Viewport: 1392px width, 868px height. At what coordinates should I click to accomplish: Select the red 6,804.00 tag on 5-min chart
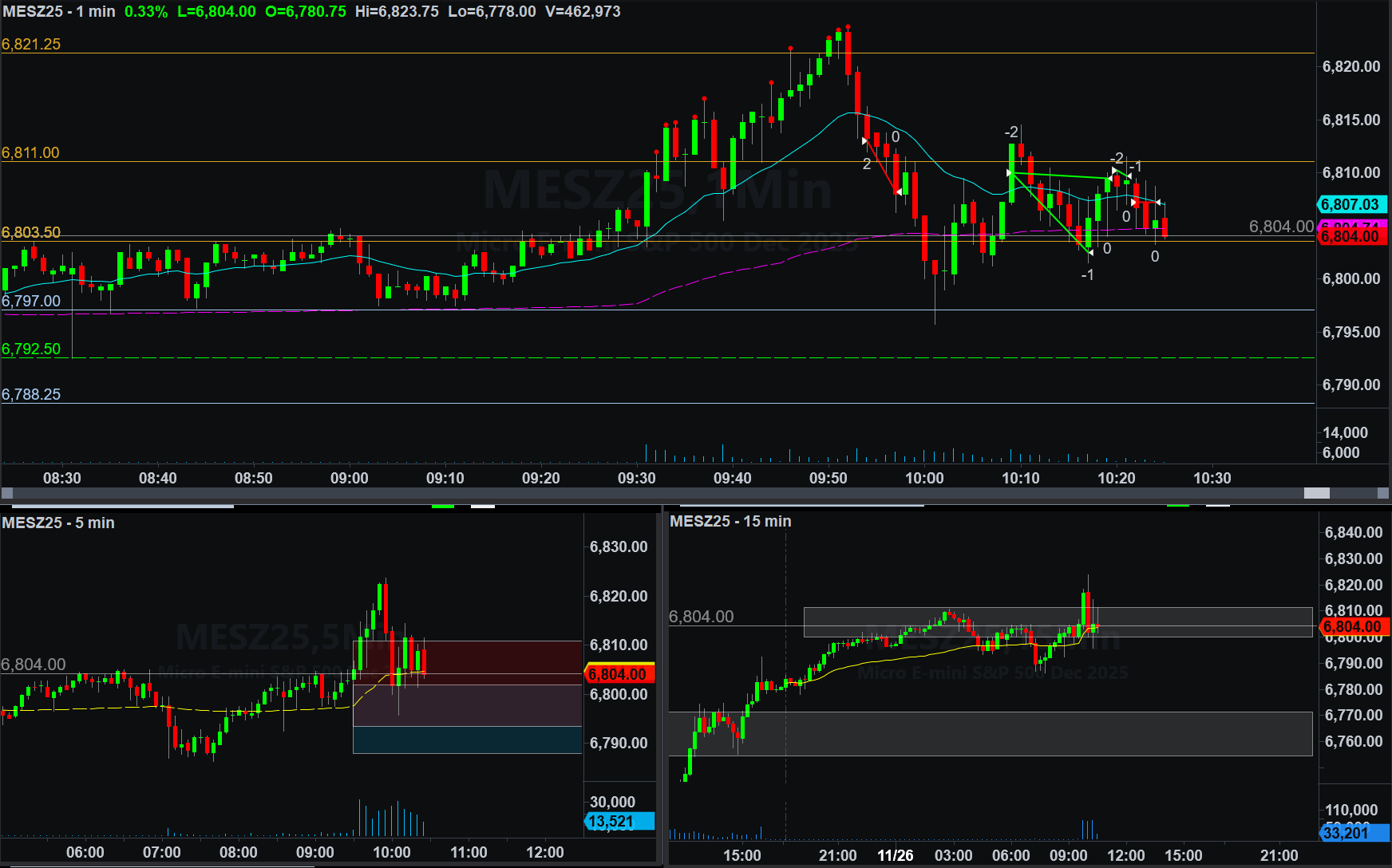pyautogui.click(x=619, y=674)
